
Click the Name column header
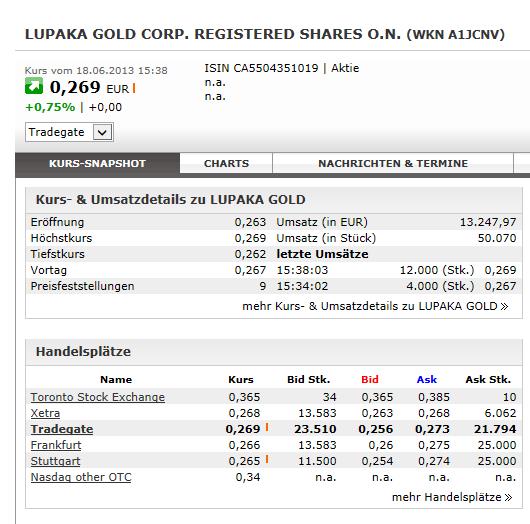point(116,380)
